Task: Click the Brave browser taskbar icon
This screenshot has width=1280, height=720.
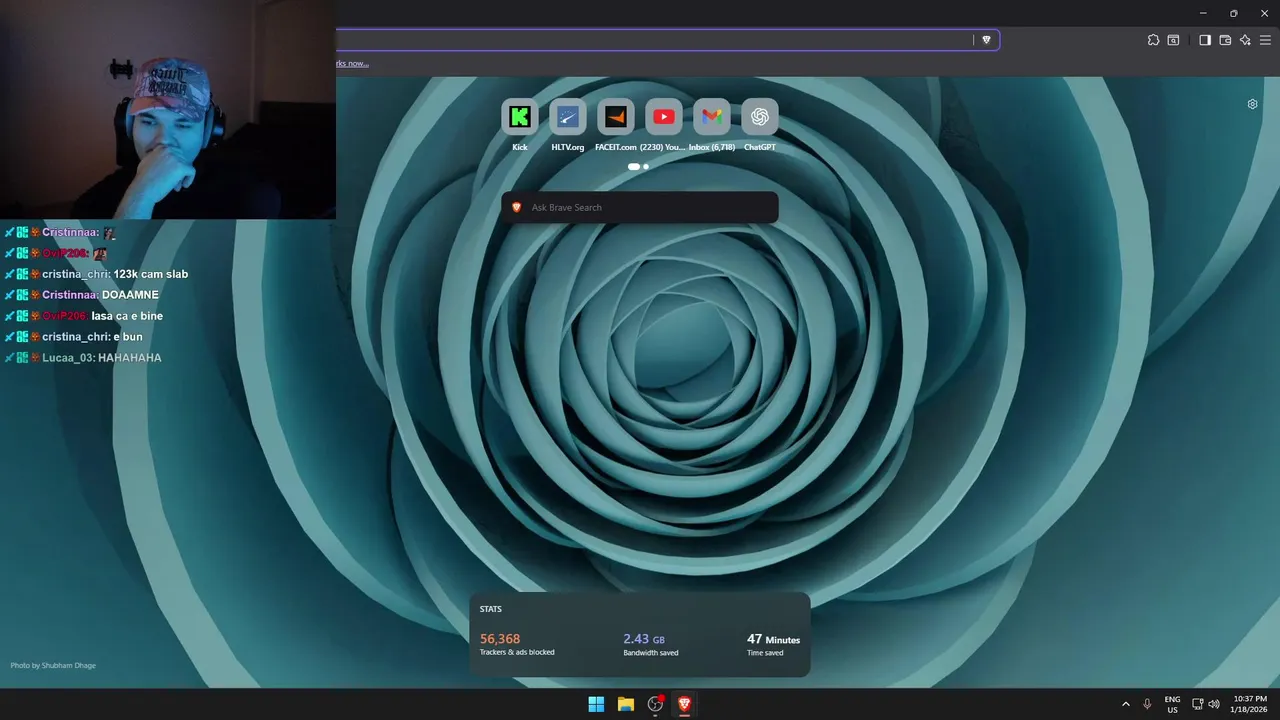Action: coord(684,704)
